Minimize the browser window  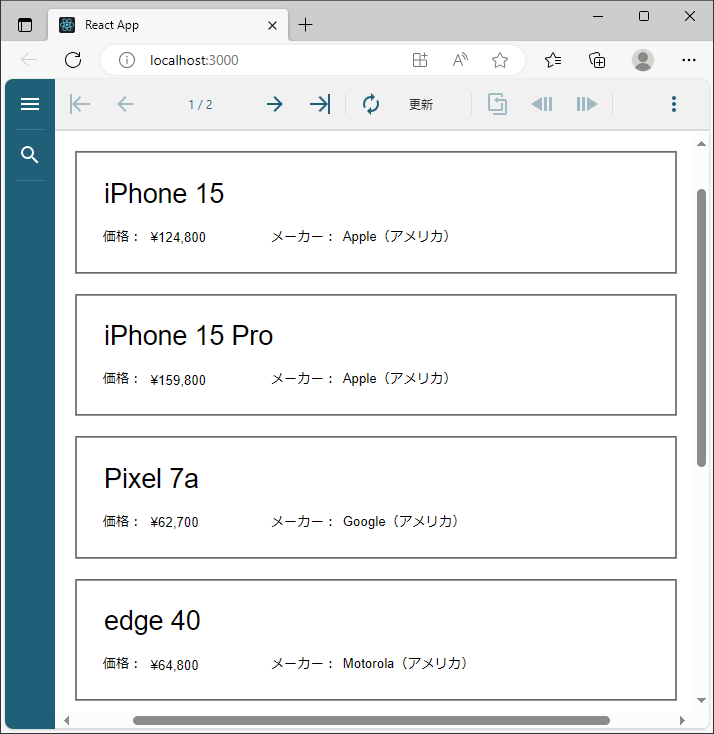click(598, 16)
